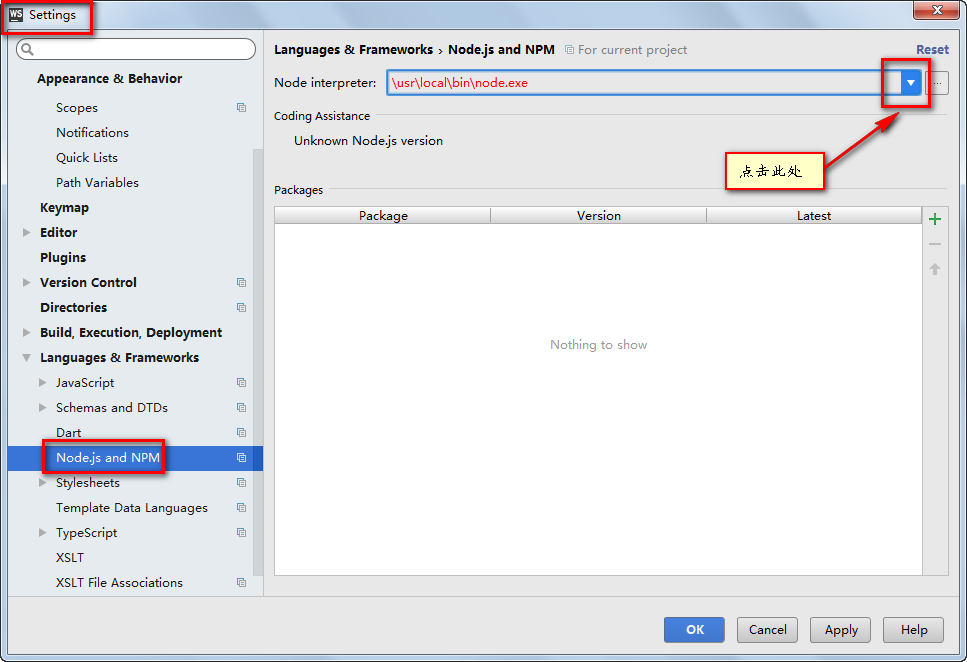Open Notifications settings
Screen dimensions: 967x662
click(92, 133)
